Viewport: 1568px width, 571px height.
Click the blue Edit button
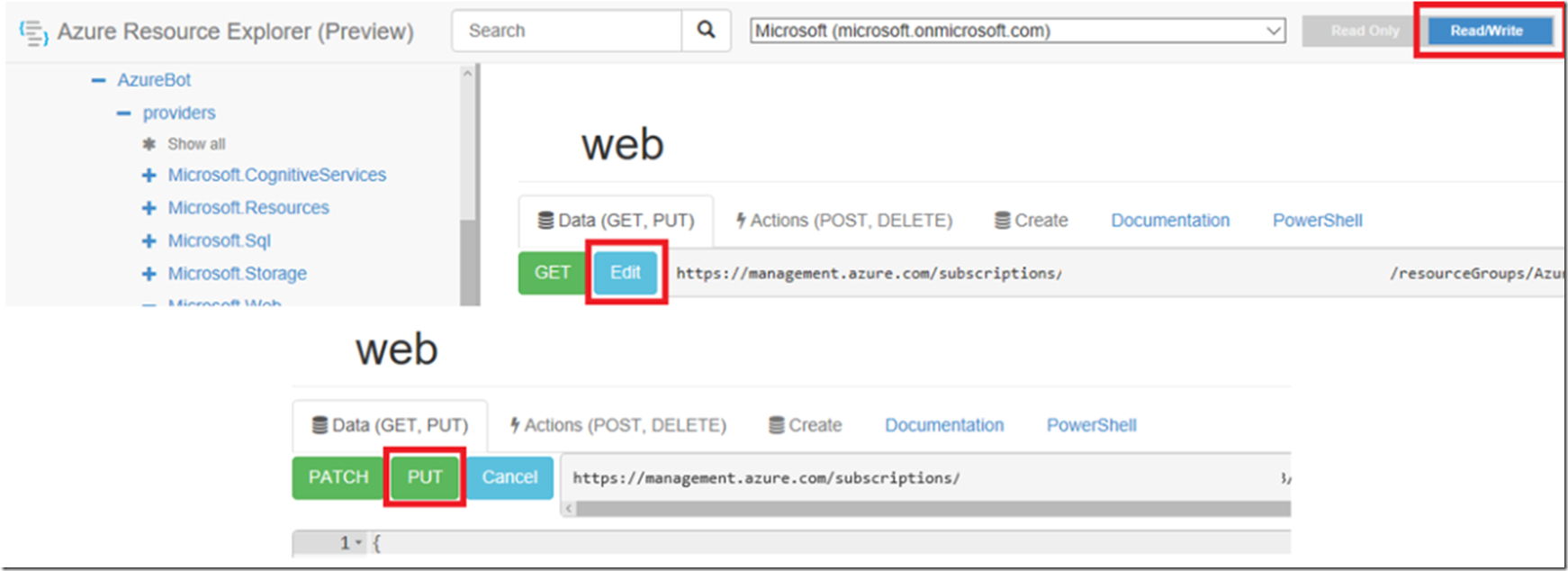pos(626,273)
